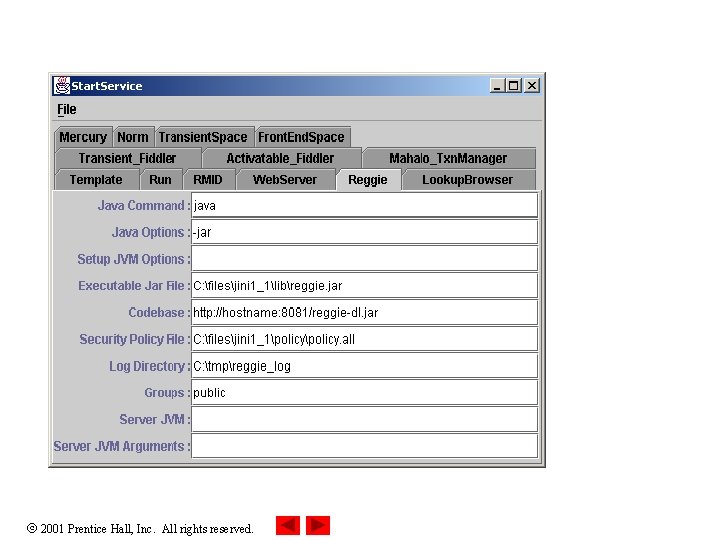Edit the Executable Jar File path field
Screen dimensions: 720x540
pos(365,286)
